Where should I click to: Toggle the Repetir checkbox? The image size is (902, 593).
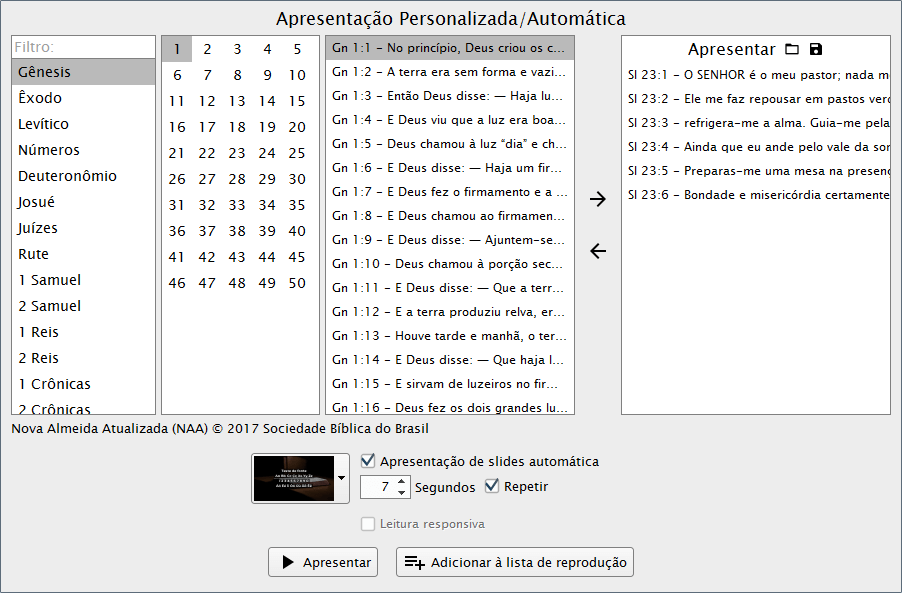pyautogui.click(x=492, y=487)
